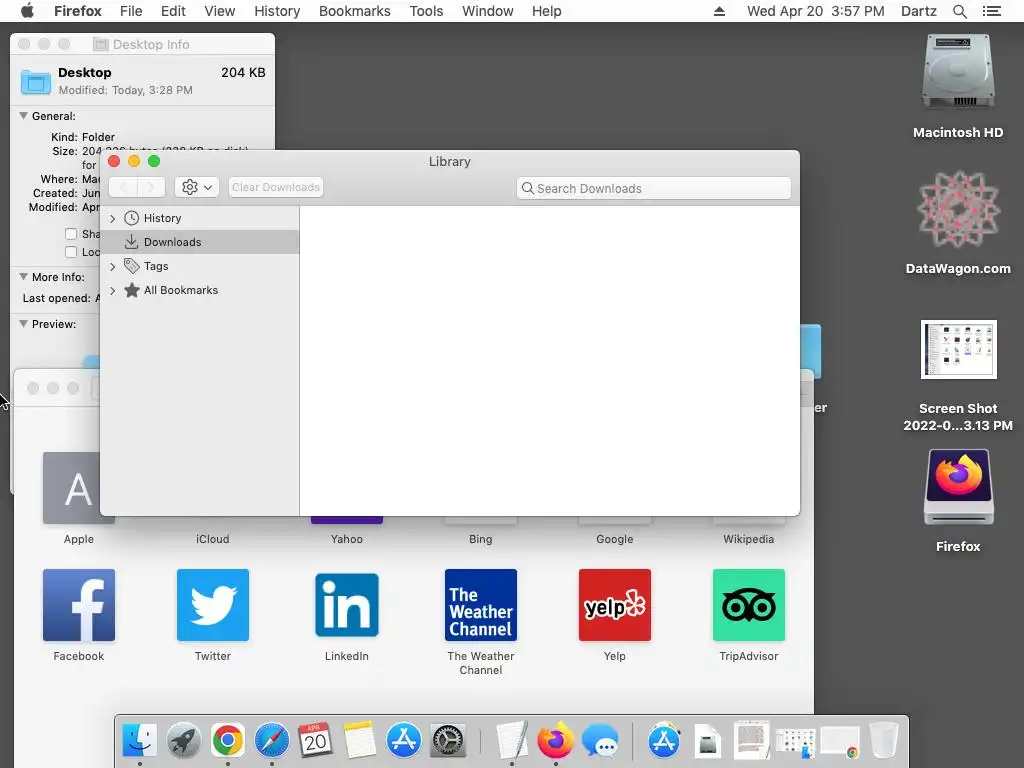Click the Wikipedia favorite label
The height and width of the screenshot is (768, 1024).
coord(748,539)
